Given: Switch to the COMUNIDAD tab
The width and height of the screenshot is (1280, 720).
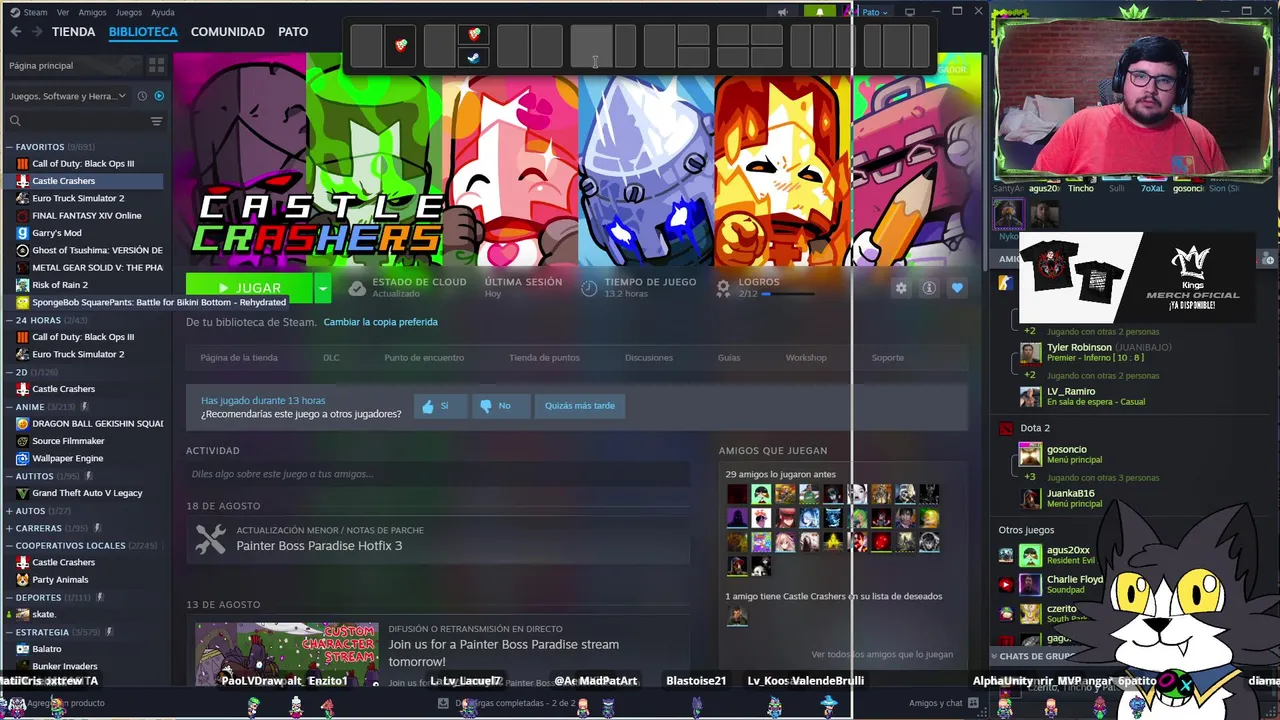Looking at the screenshot, I should tap(228, 32).
